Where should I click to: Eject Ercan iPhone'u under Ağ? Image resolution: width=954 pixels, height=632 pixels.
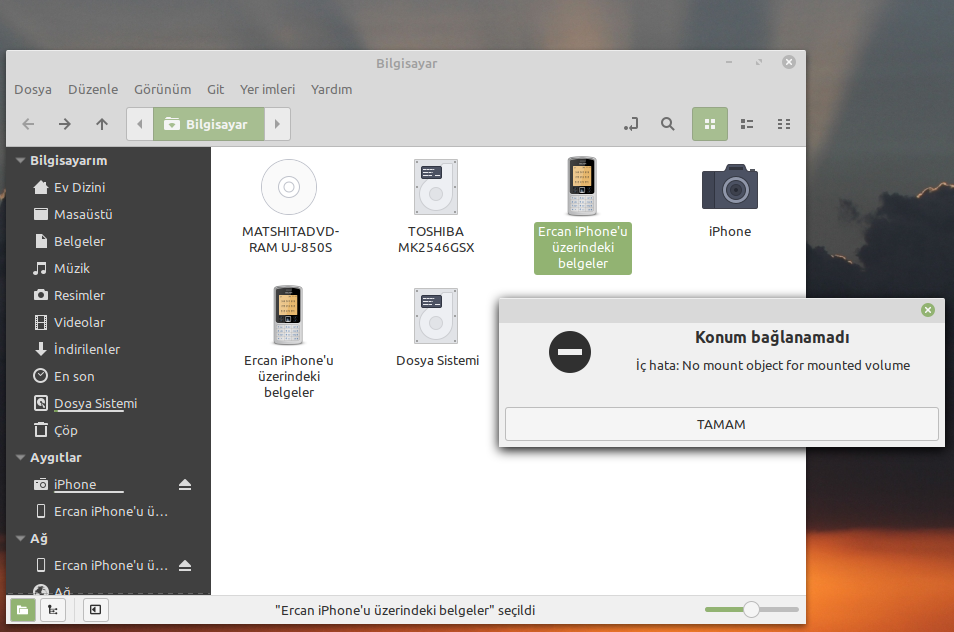pyautogui.click(x=185, y=566)
